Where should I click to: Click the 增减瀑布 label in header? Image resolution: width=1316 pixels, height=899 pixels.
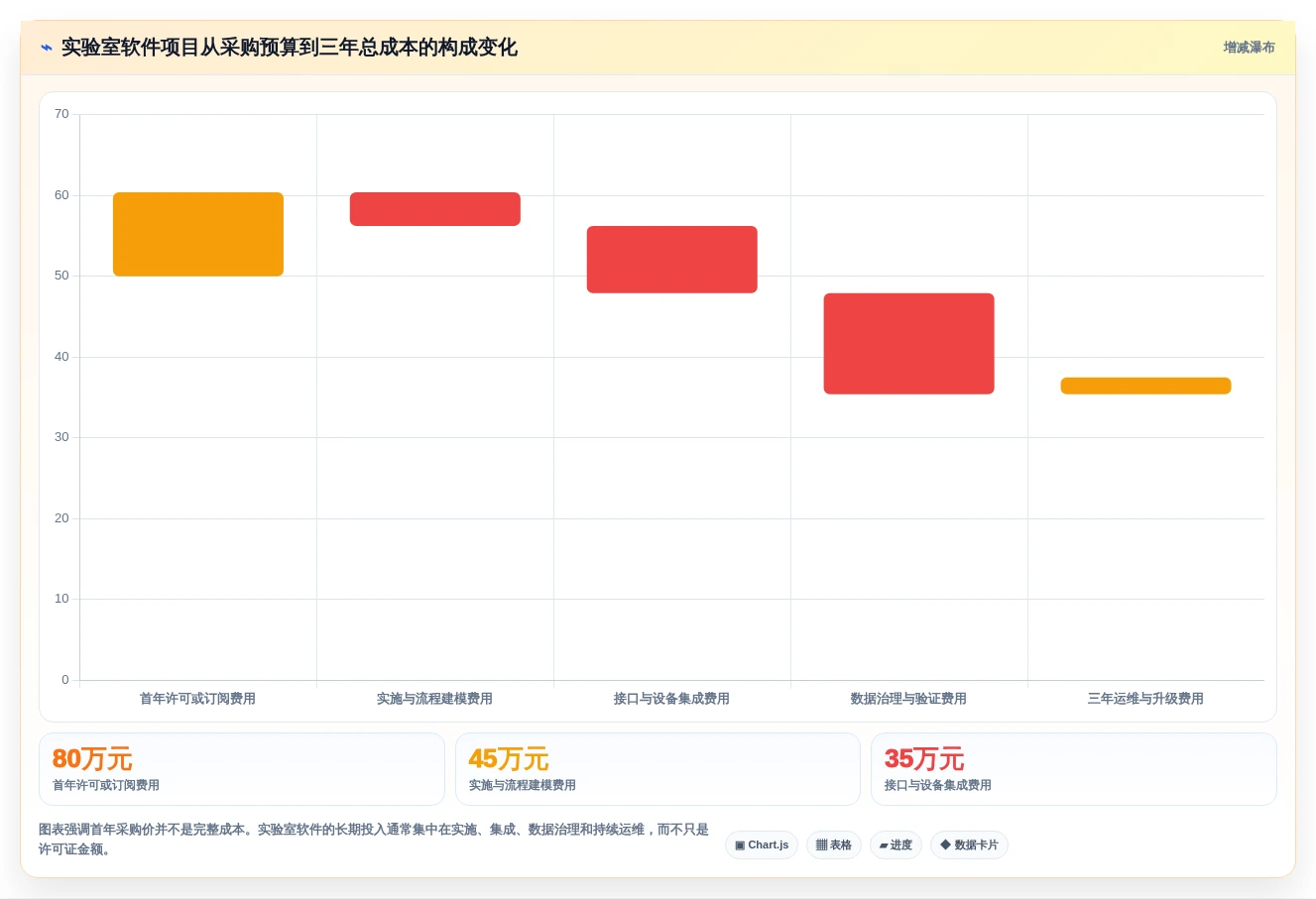tap(1249, 48)
